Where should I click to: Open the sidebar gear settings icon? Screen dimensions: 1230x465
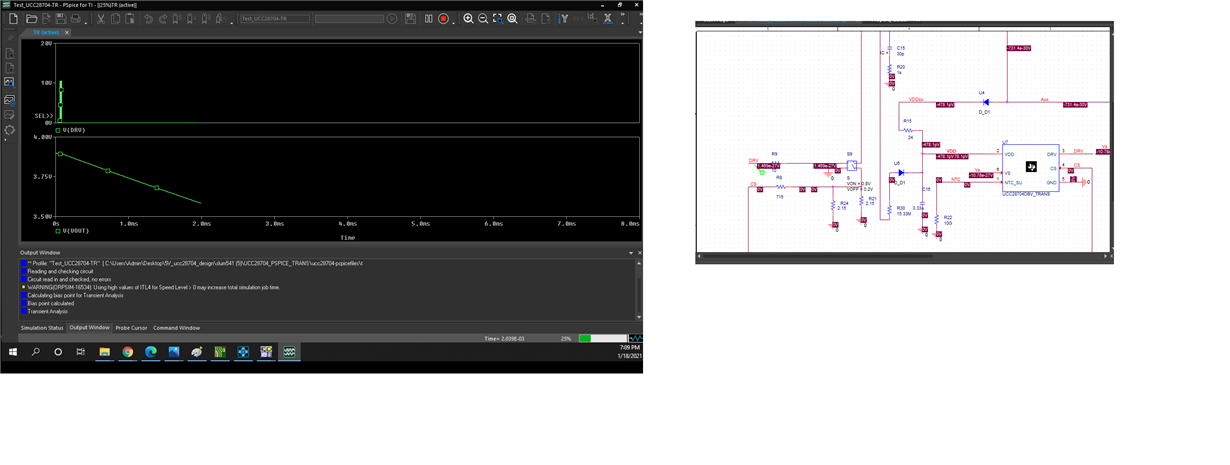[9, 131]
